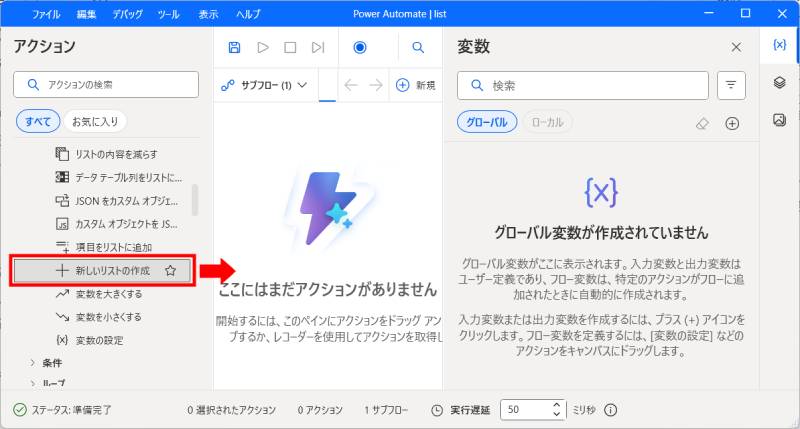
Task: Close the 変数 panel
Action: (736, 47)
